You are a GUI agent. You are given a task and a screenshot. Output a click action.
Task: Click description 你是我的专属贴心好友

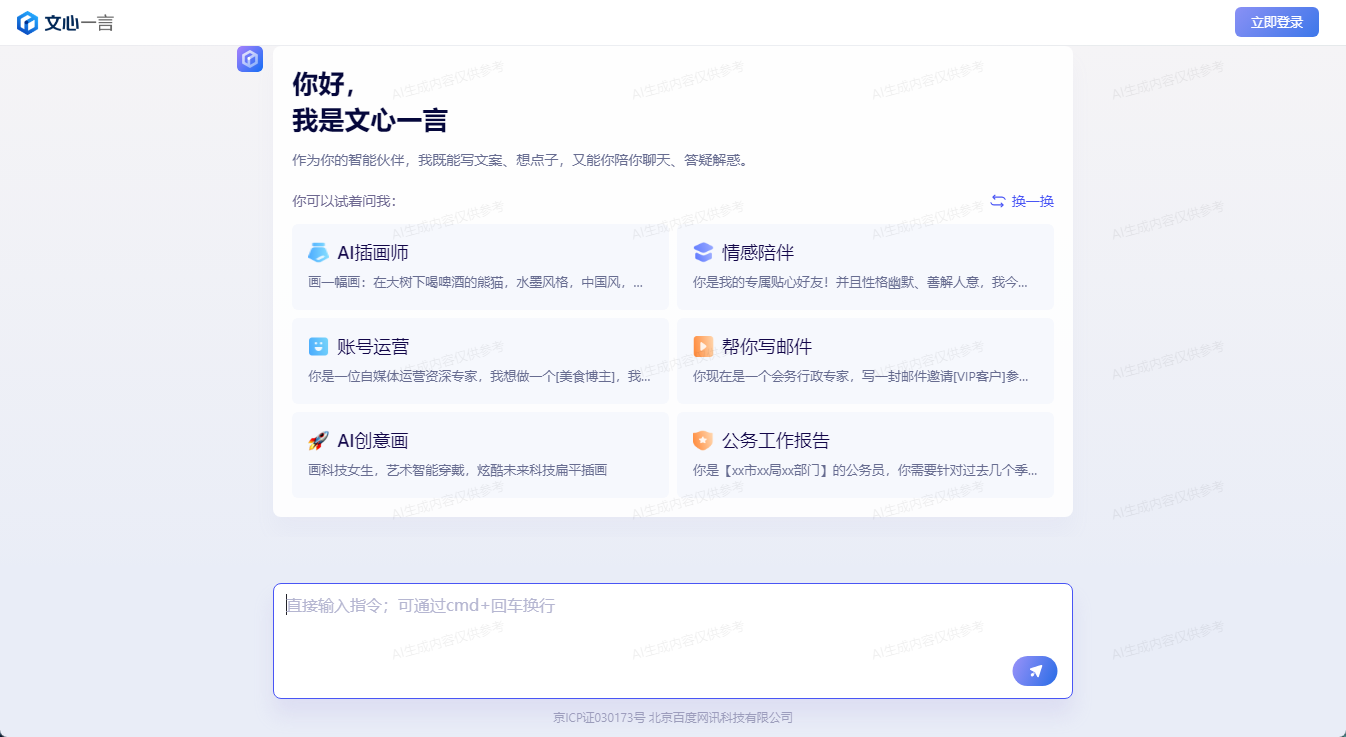(x=860, y=283)
